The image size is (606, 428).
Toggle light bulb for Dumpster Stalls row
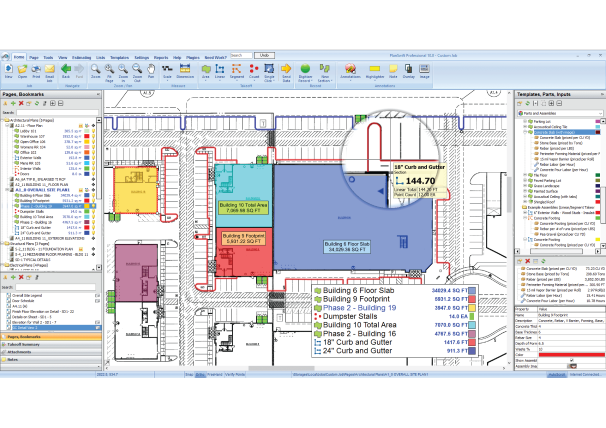tap(93, 212)
